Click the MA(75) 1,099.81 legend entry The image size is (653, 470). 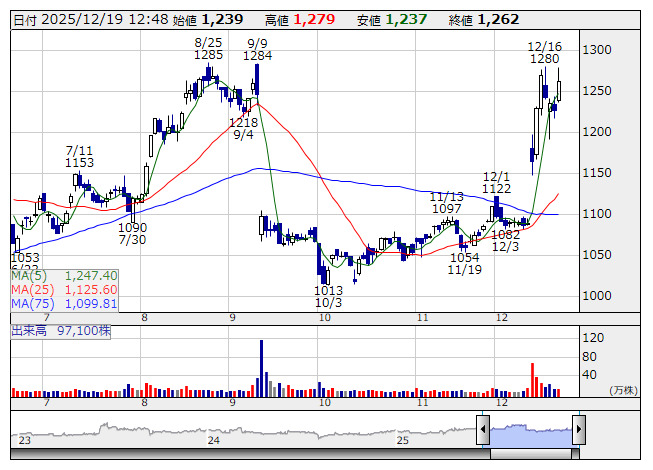(x=65, y=304)
